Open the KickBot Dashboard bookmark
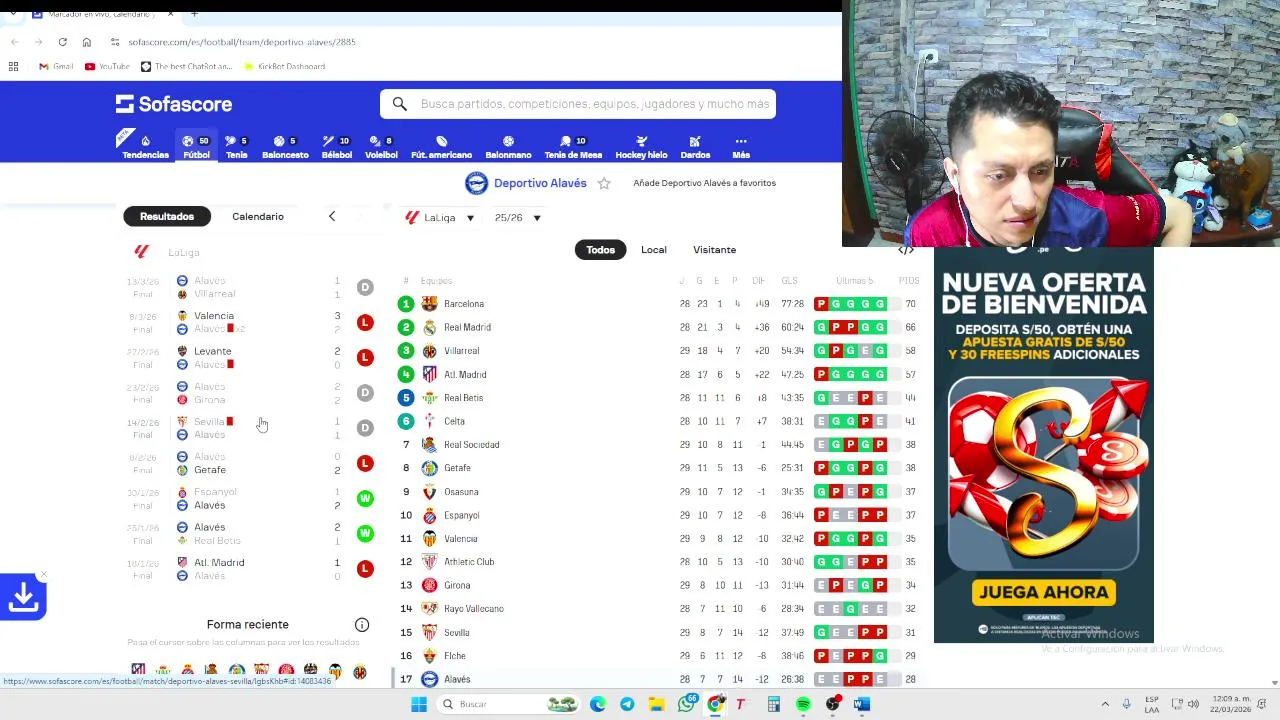 click(x=285, y=66)
